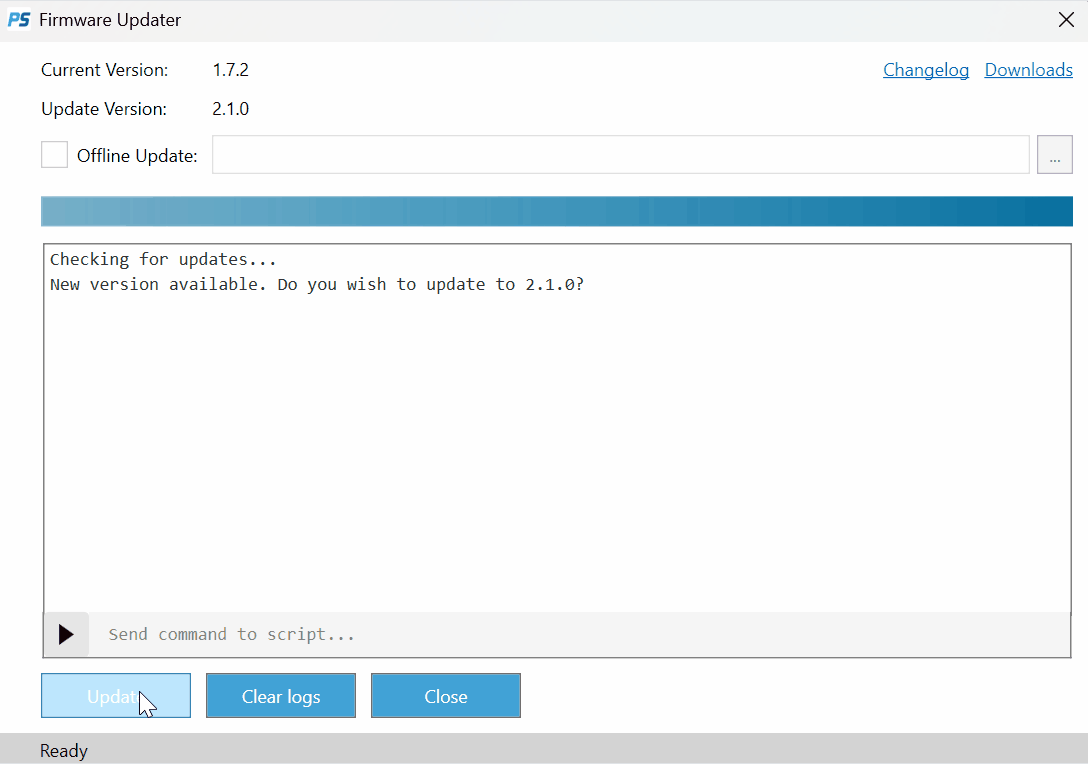Click the Offline Update label text
This screenshot has width=1088, height=764.
[137, 156]
